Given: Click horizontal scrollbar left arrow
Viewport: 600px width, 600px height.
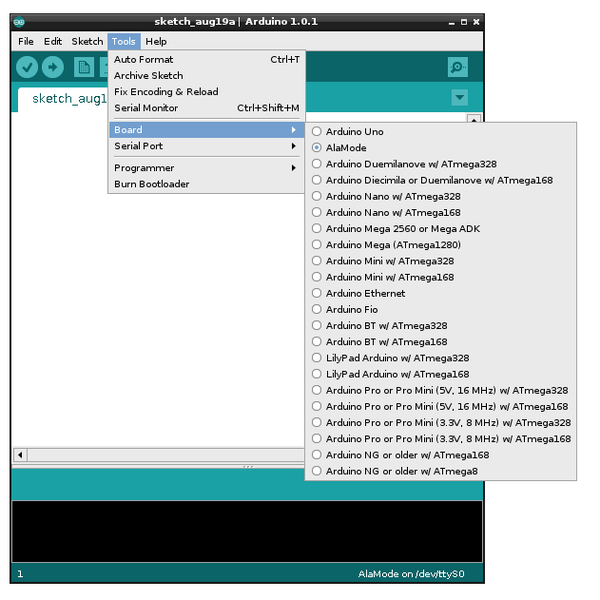Looking at the screenshot, I should click(x=20, y=455).
